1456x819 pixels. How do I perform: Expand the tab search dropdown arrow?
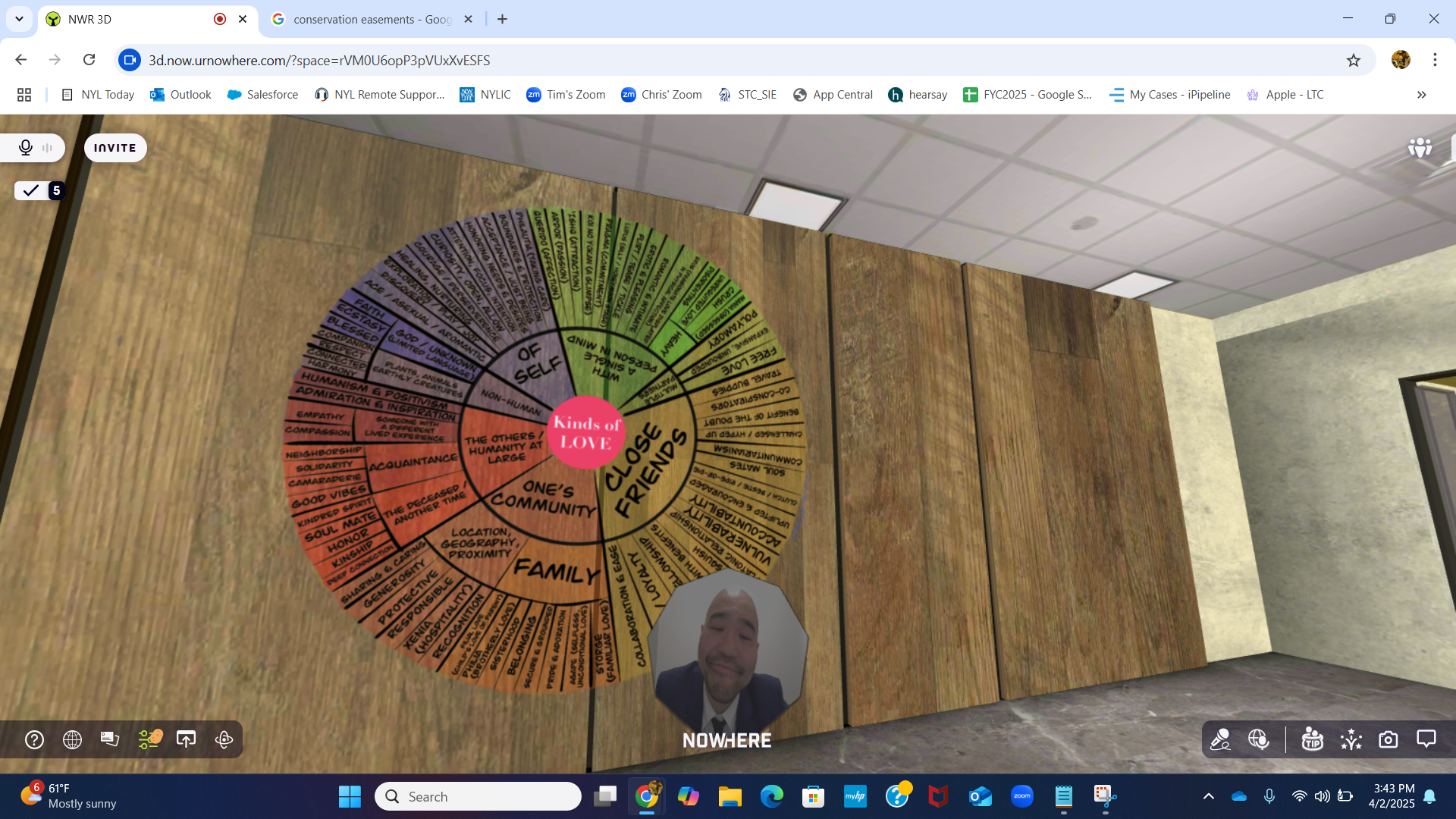[x=19, y=19]
